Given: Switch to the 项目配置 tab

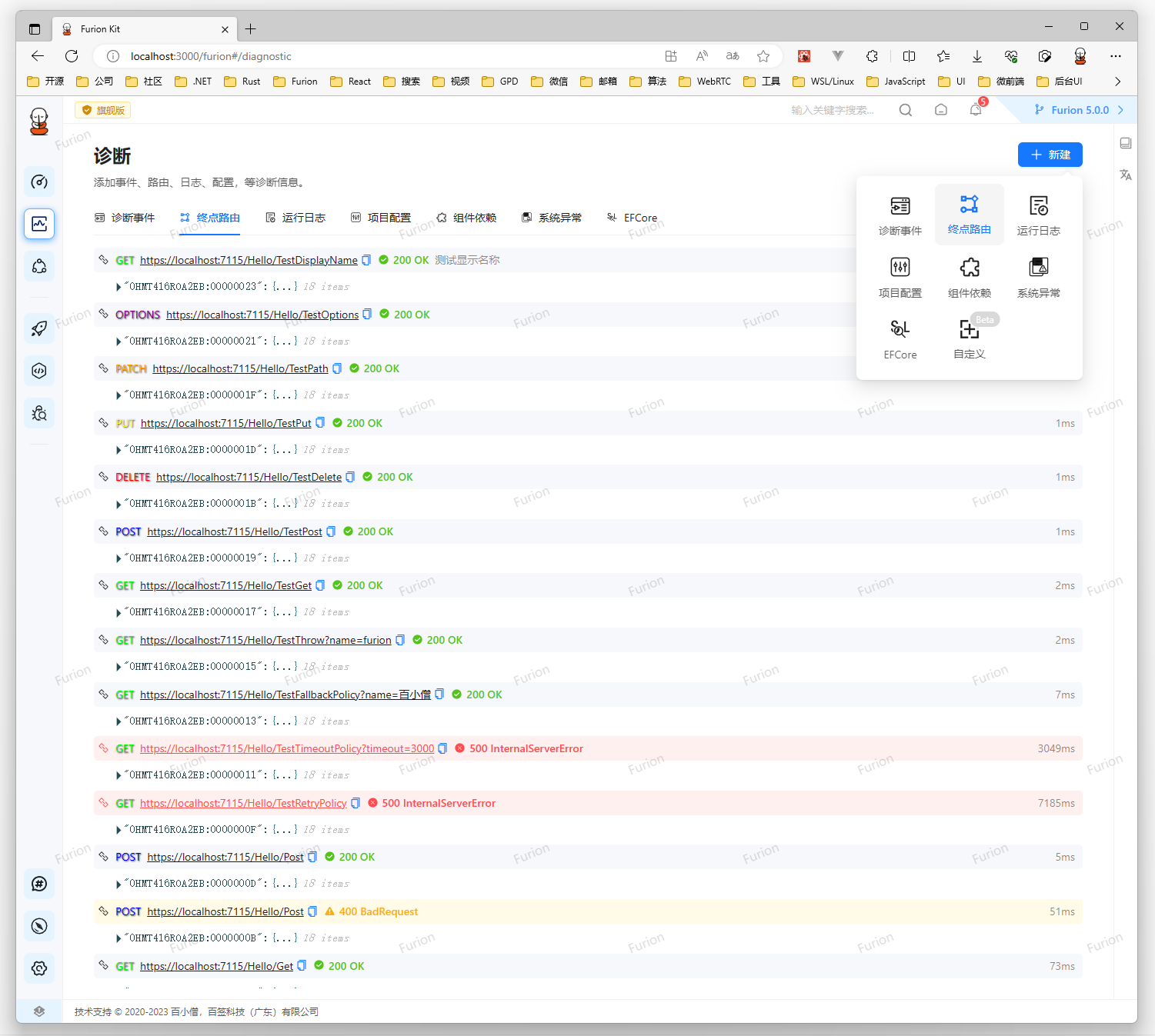Looking at the screenshot, I should pos(381,218).
